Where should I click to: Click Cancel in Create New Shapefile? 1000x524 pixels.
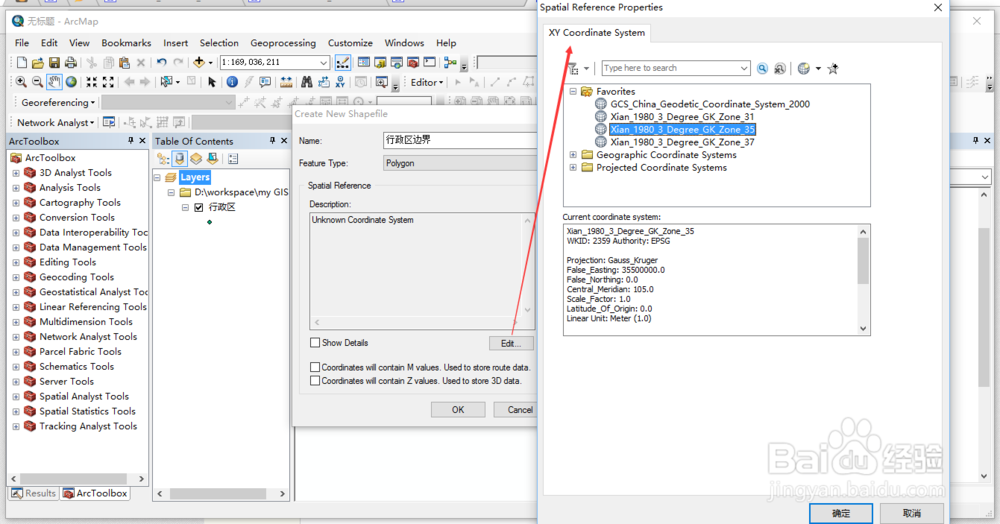pyautogui.click(x=515, y=409)
